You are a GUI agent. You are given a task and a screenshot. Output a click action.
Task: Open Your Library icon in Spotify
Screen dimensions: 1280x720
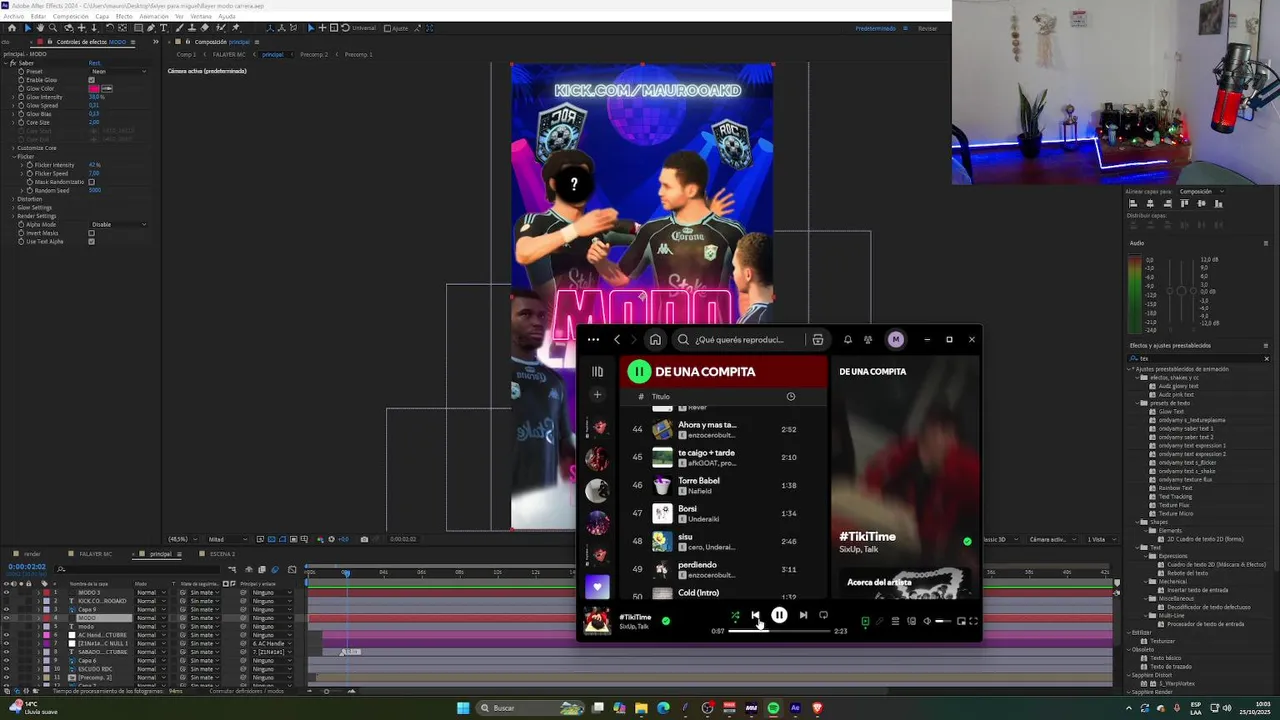click(597, 372)
